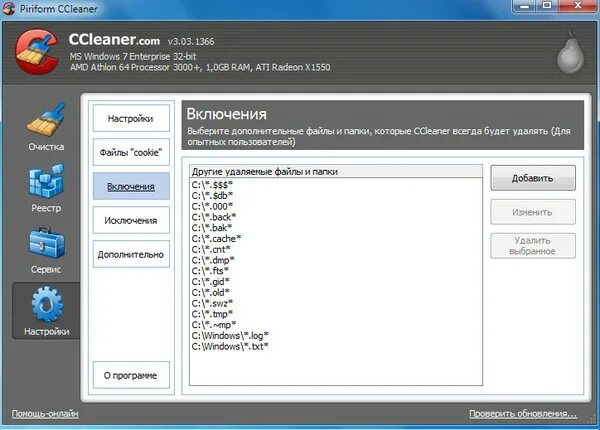The width and height of the screenshot is (600, 430).
Task: Select the C:\Windows\*.log* entry
Action: [230, 336]
